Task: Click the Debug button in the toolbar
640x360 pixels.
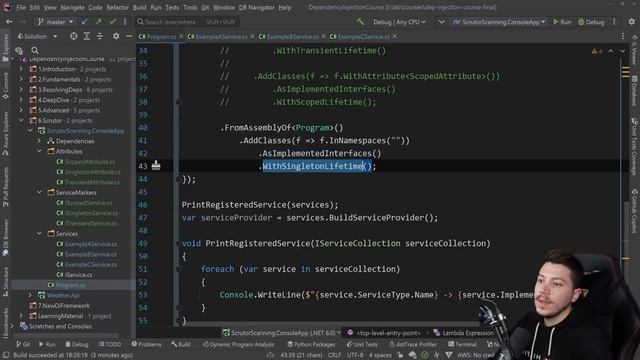Action: (591, 22)
